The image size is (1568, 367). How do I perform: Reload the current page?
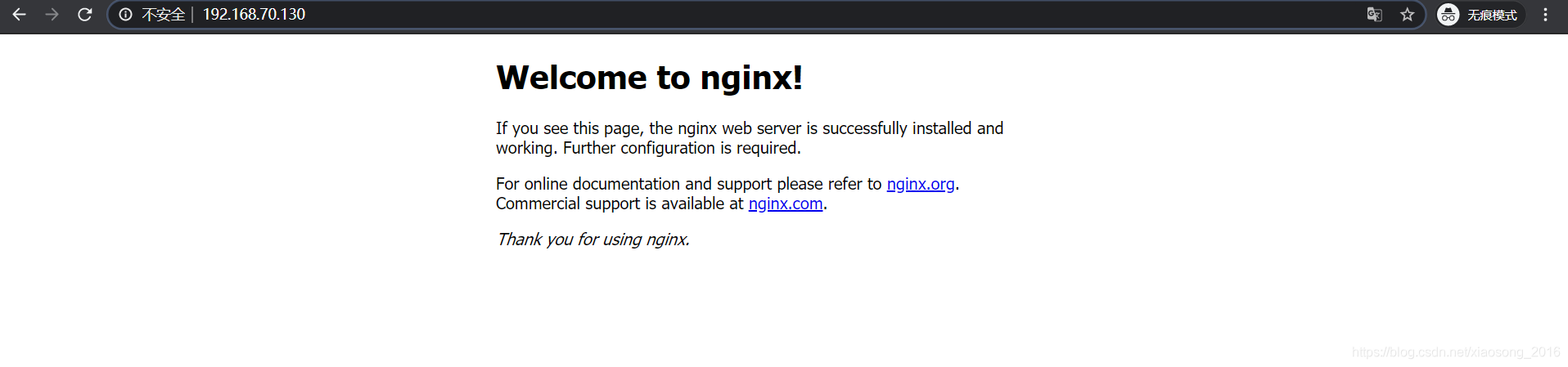coord(84,15)
